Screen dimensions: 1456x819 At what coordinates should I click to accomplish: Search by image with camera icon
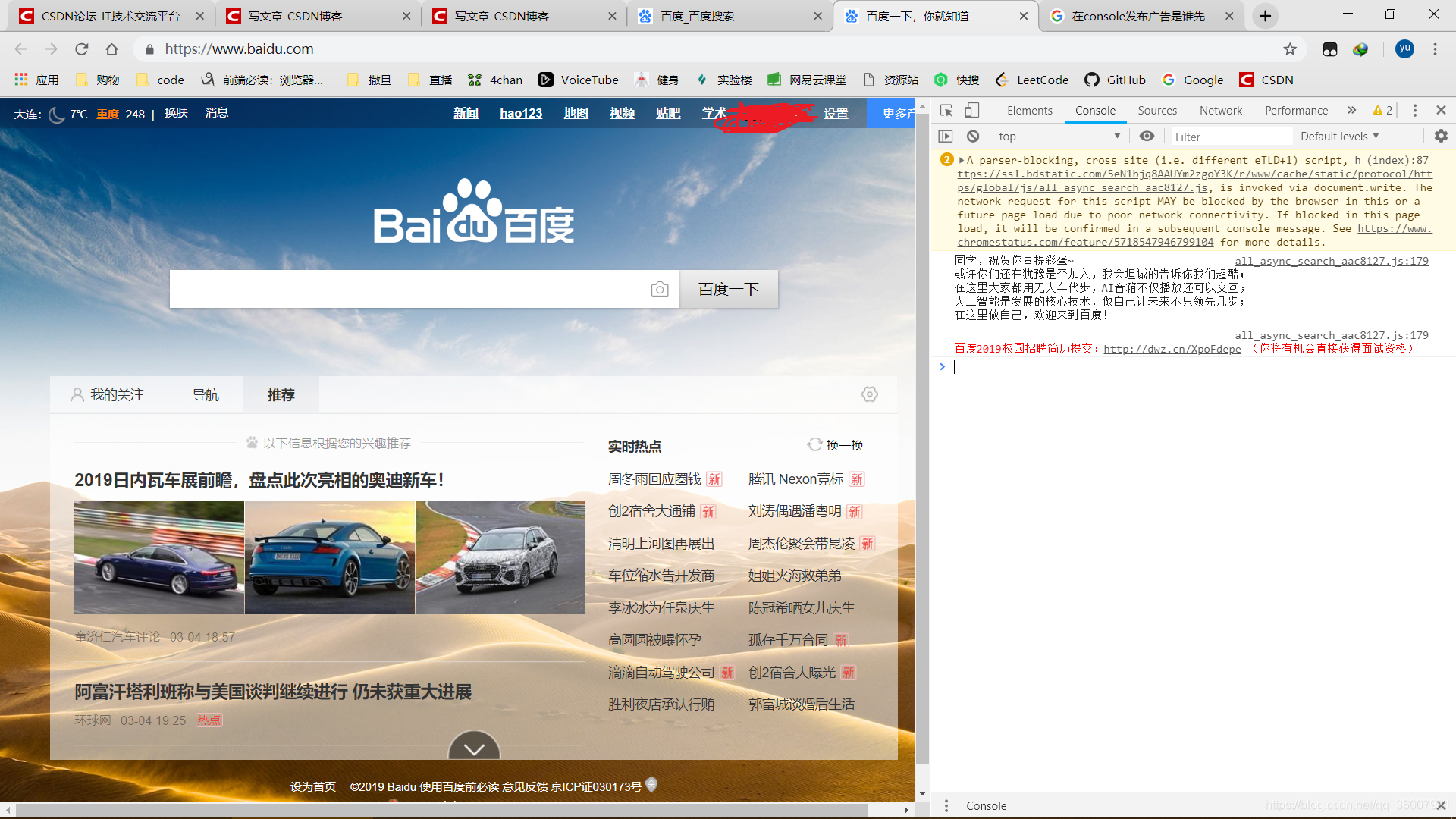[x=660, y=289]
